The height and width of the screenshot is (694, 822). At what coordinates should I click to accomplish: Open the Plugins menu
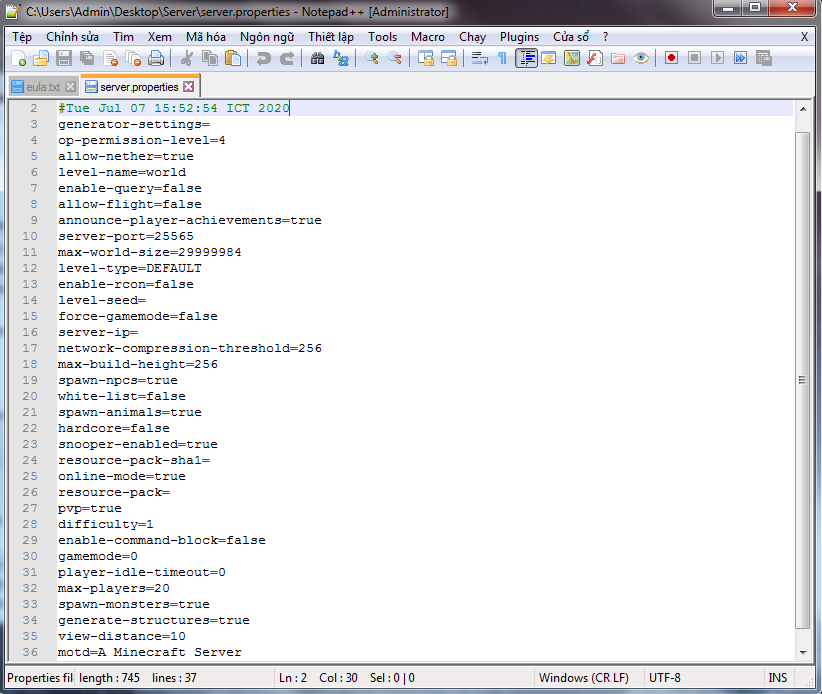pyautogui.click(x=519, y=36)
